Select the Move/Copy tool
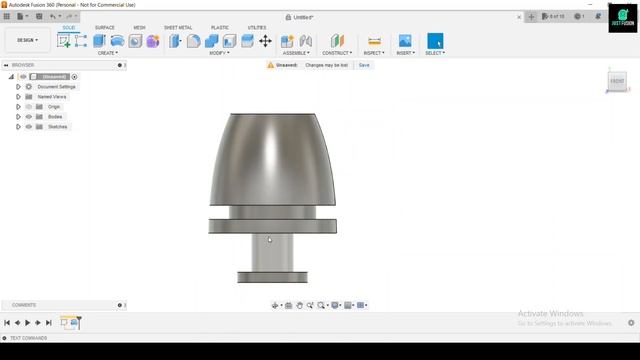The width and height of the screenshot is (640, 360). [x=265, y=41]
